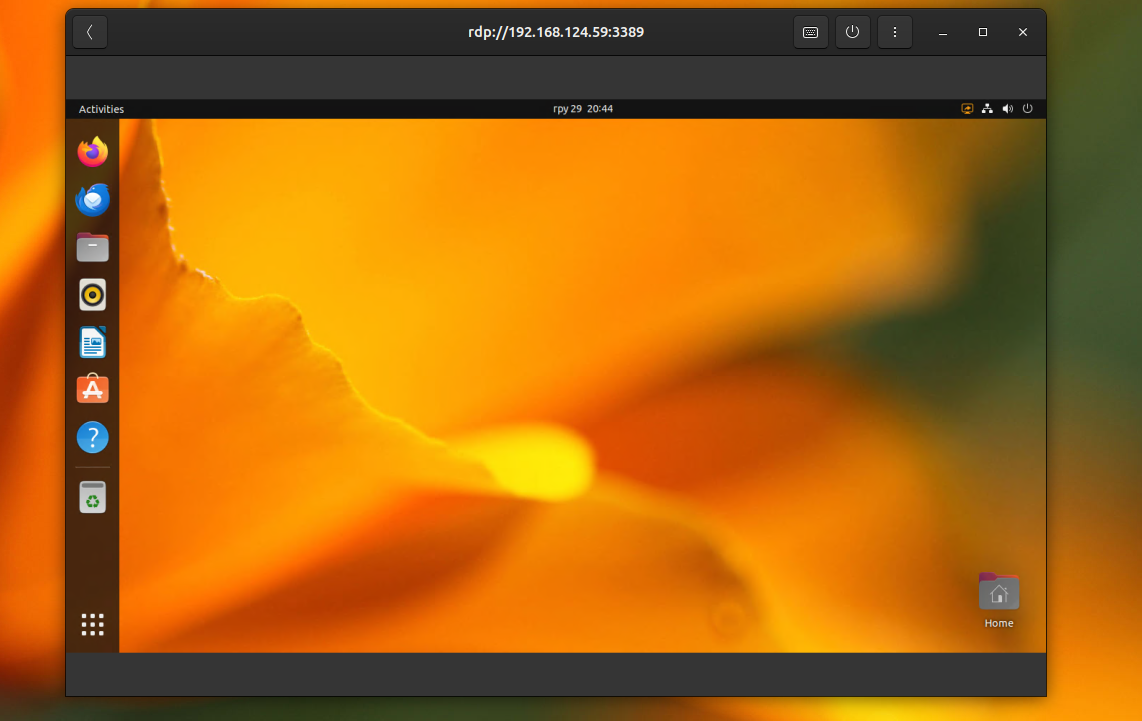Launch Thunderbird mail in the dock
This screenshot has height=721, width=1142.
click(x=92, y=200)
